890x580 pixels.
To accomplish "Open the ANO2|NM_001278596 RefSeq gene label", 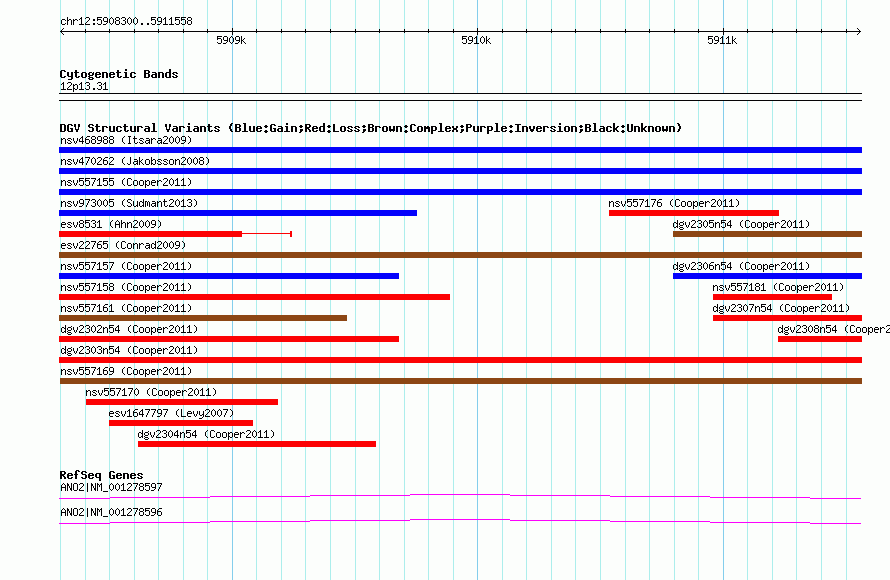I will (x=111, y=512).
